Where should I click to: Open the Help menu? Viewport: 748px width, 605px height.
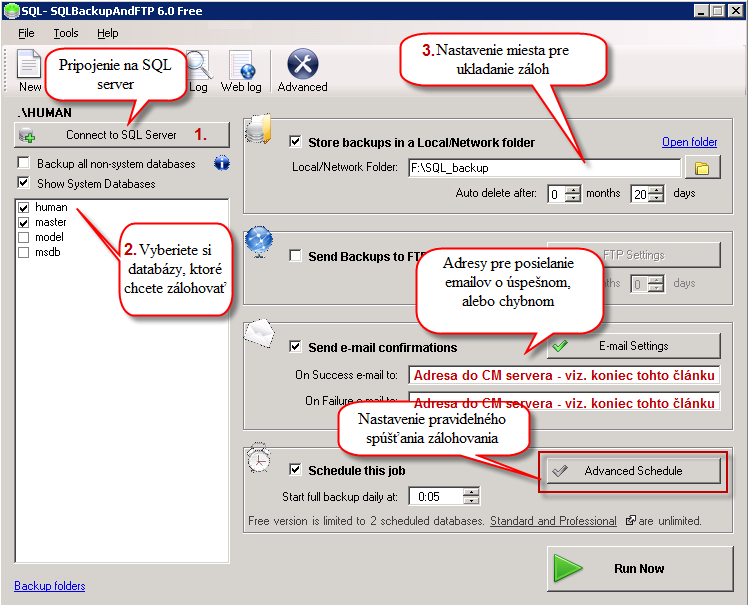(108, 33)
